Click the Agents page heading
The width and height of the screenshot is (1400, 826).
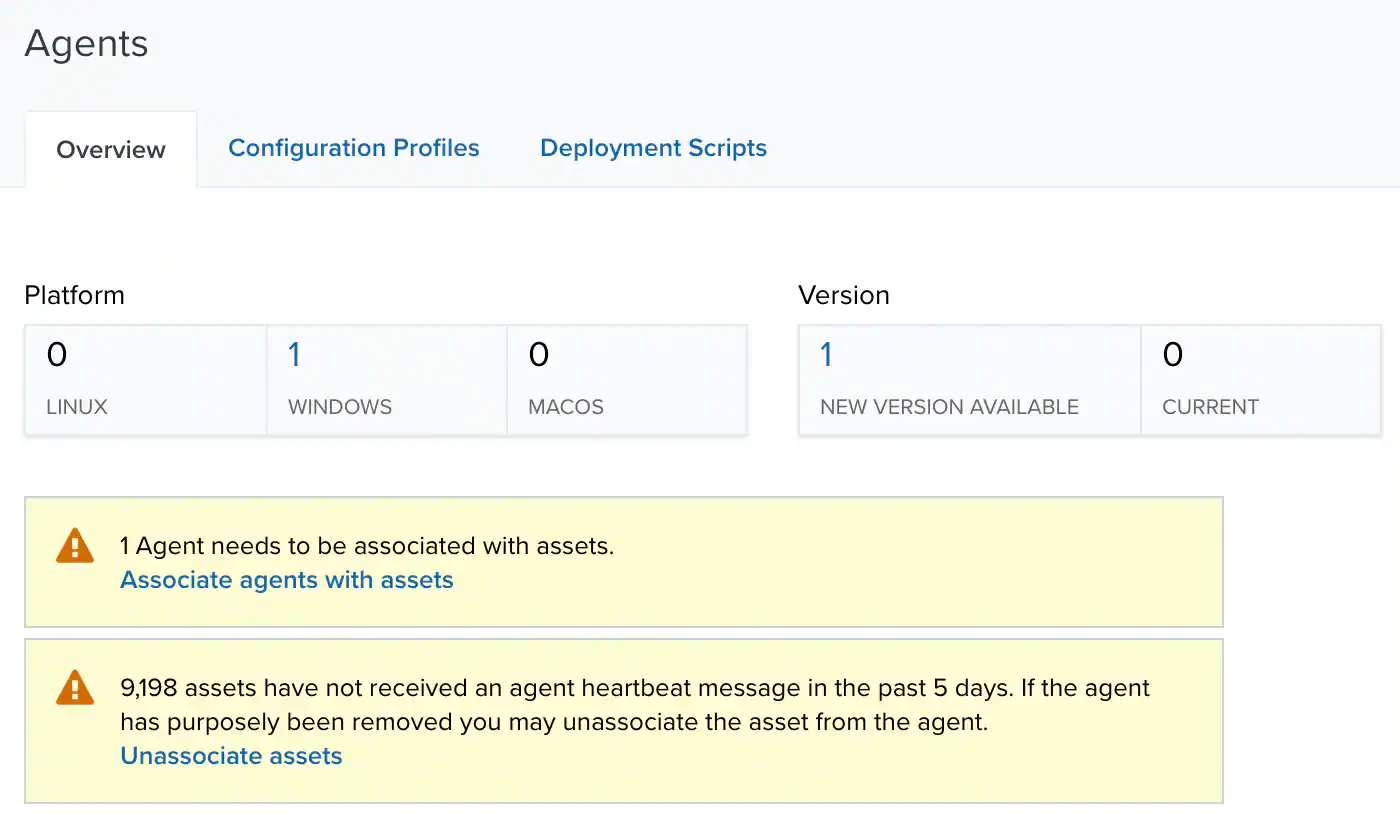(x=86, y=44)
